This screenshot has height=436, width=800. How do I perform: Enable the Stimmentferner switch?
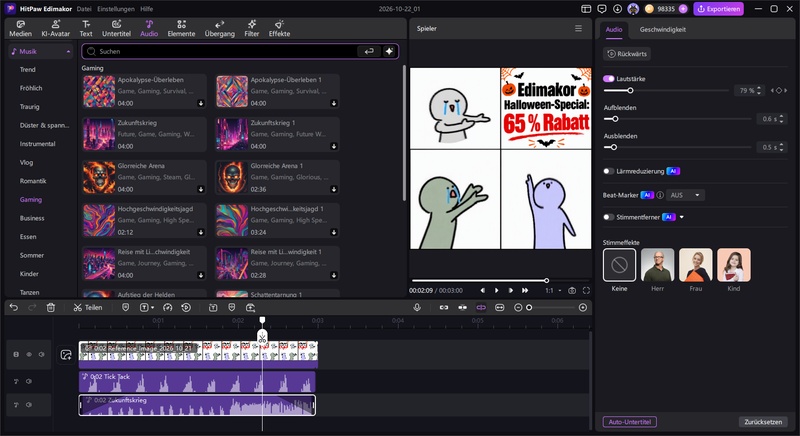(x=608, y=217)
